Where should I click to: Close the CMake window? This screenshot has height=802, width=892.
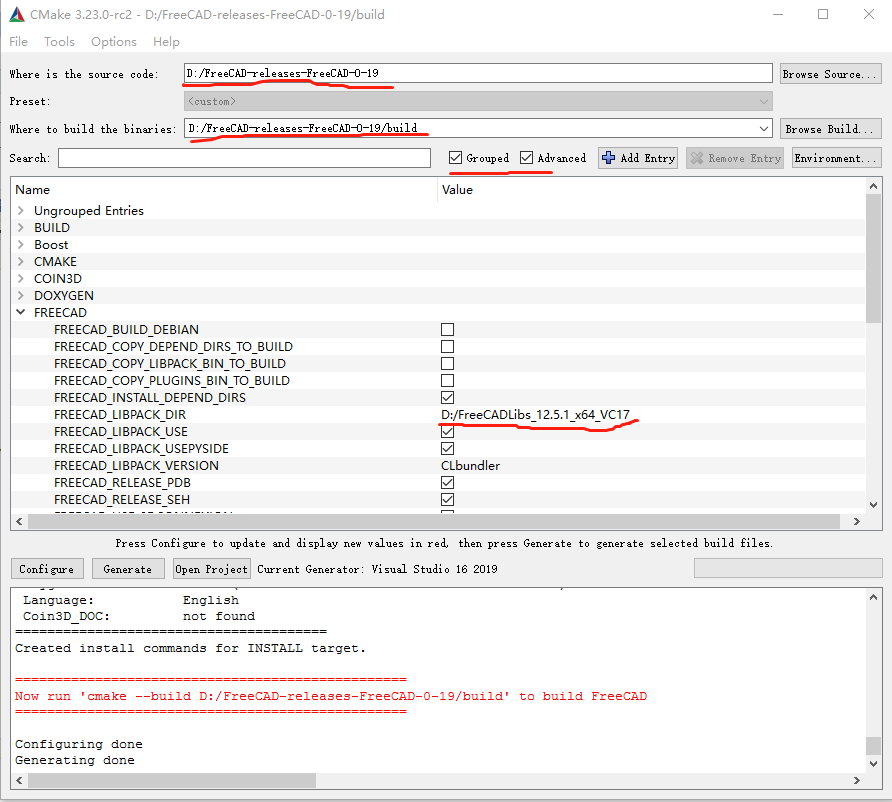pyautogui.click(x=869, y=14)
